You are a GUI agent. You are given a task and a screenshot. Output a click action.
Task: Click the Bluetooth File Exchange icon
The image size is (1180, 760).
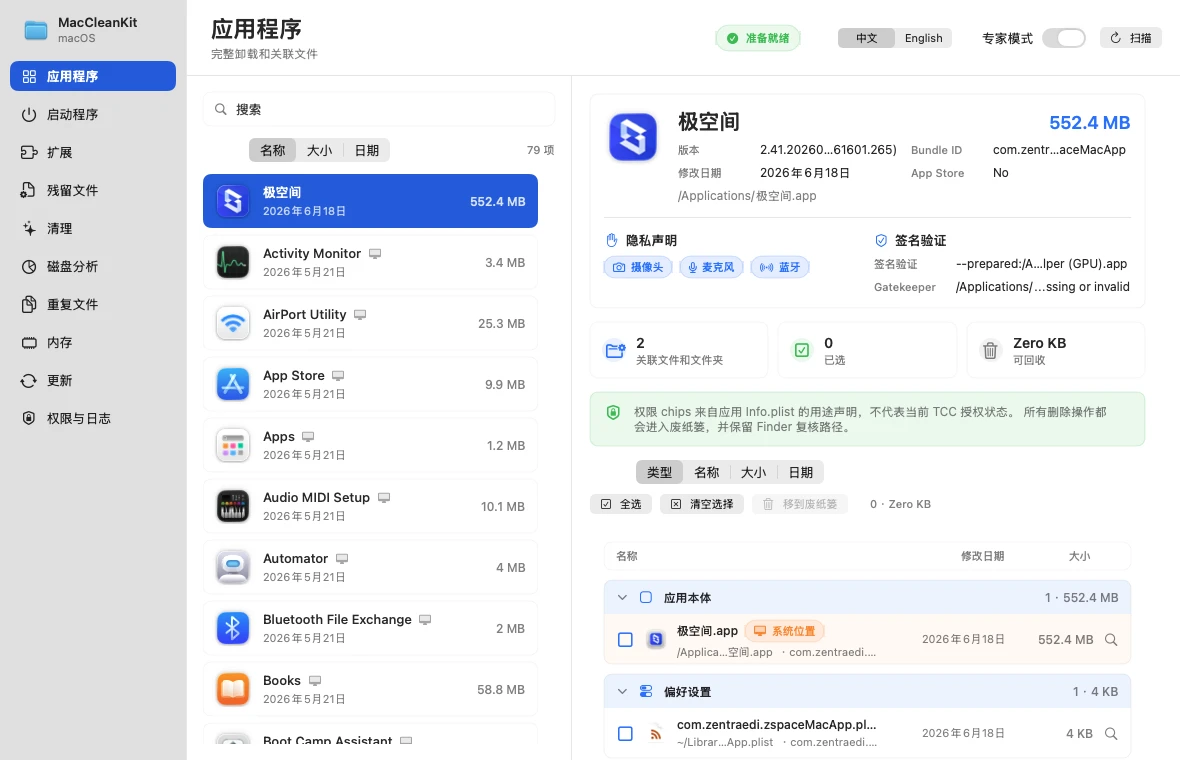tap(233, 628)
